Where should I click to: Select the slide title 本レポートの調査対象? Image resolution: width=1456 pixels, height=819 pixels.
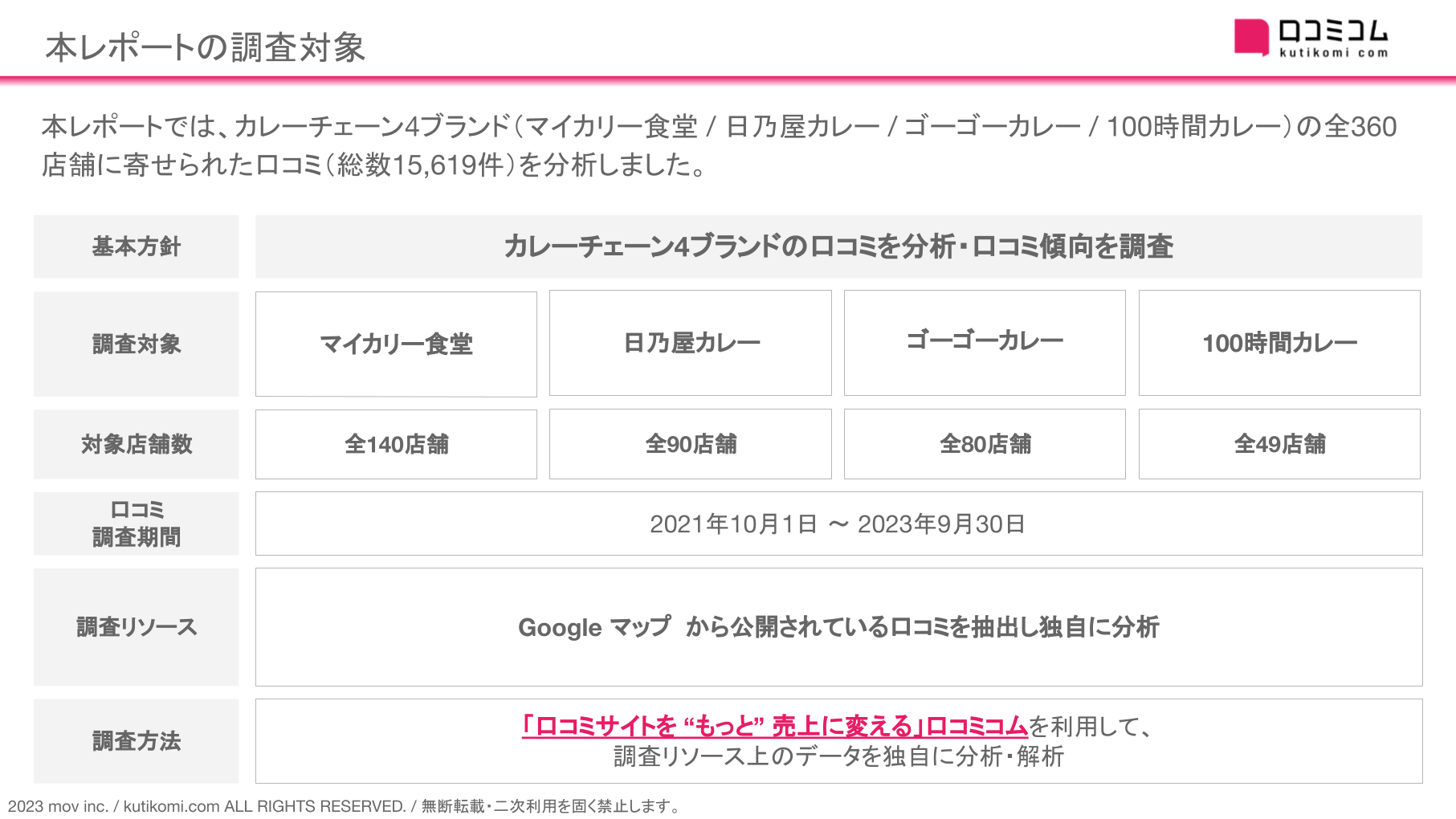coord(206,47)
